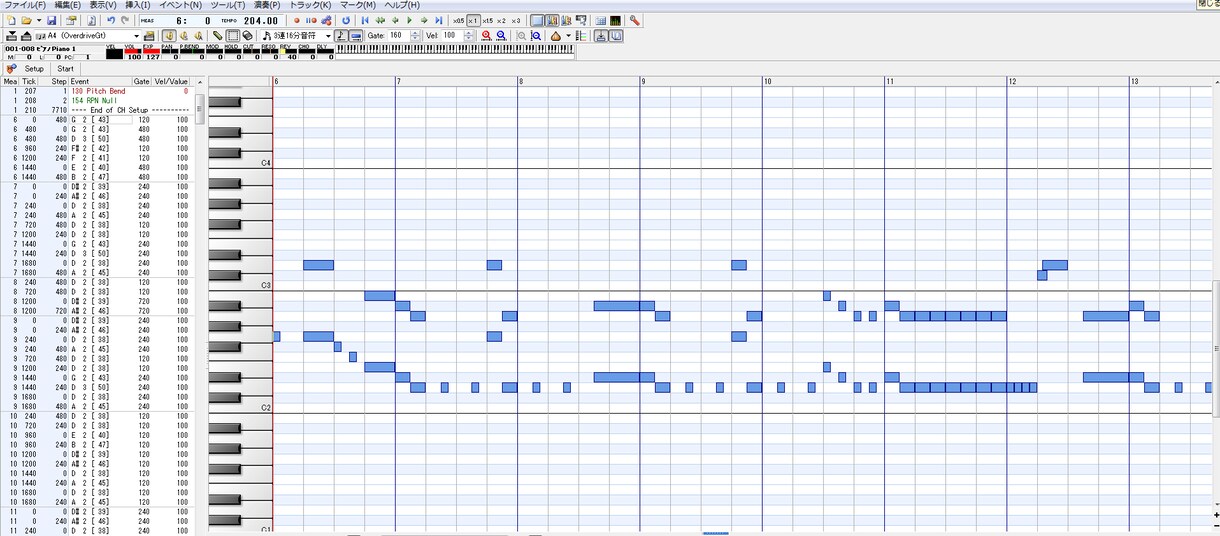Click the Gate column header
Image resolution: width=1220 pixels, height=536 pixels.
coord(141,81)
